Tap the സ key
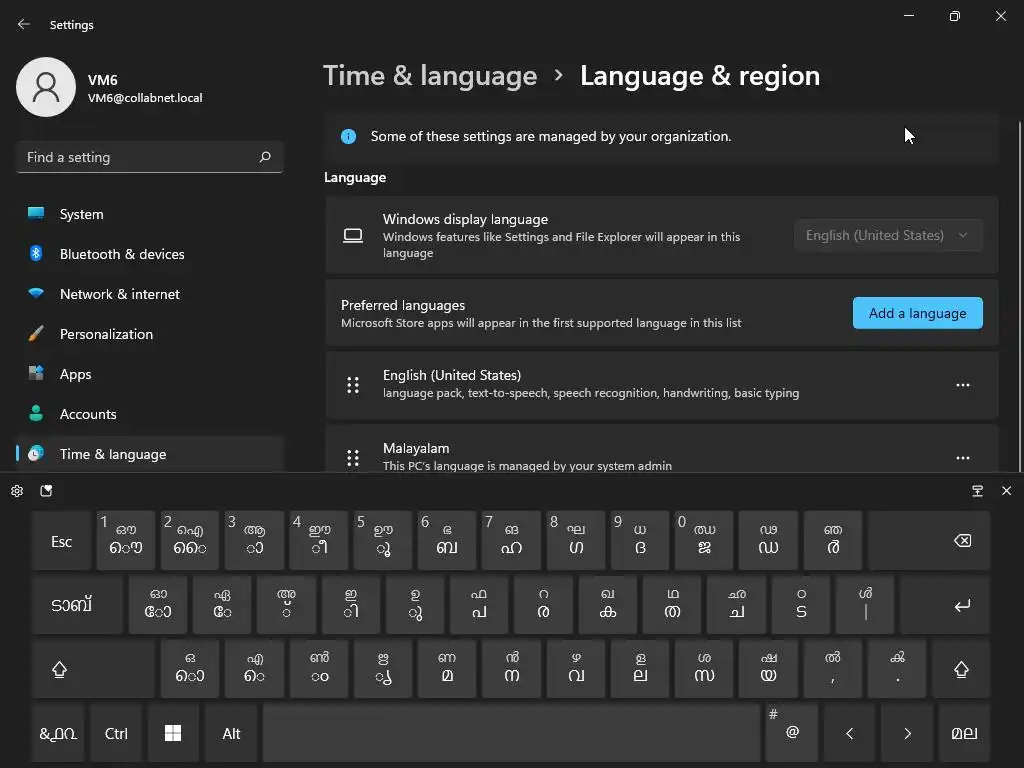Image resolution: width=1024 pixels, height=768 pixels. coord(704,669)
